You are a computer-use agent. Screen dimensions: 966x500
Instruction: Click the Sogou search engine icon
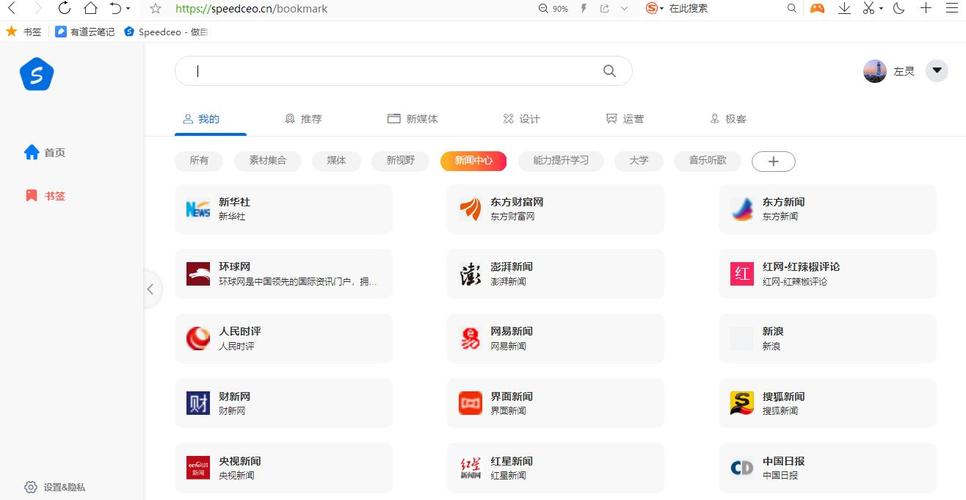[x=652, y=9]
